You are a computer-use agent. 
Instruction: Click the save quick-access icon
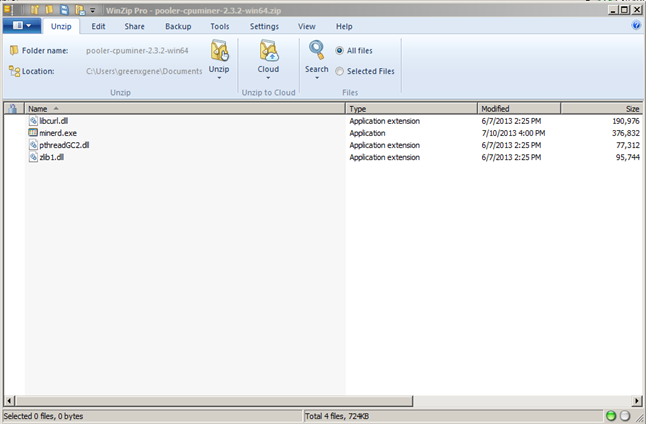[x=64, y=10]
